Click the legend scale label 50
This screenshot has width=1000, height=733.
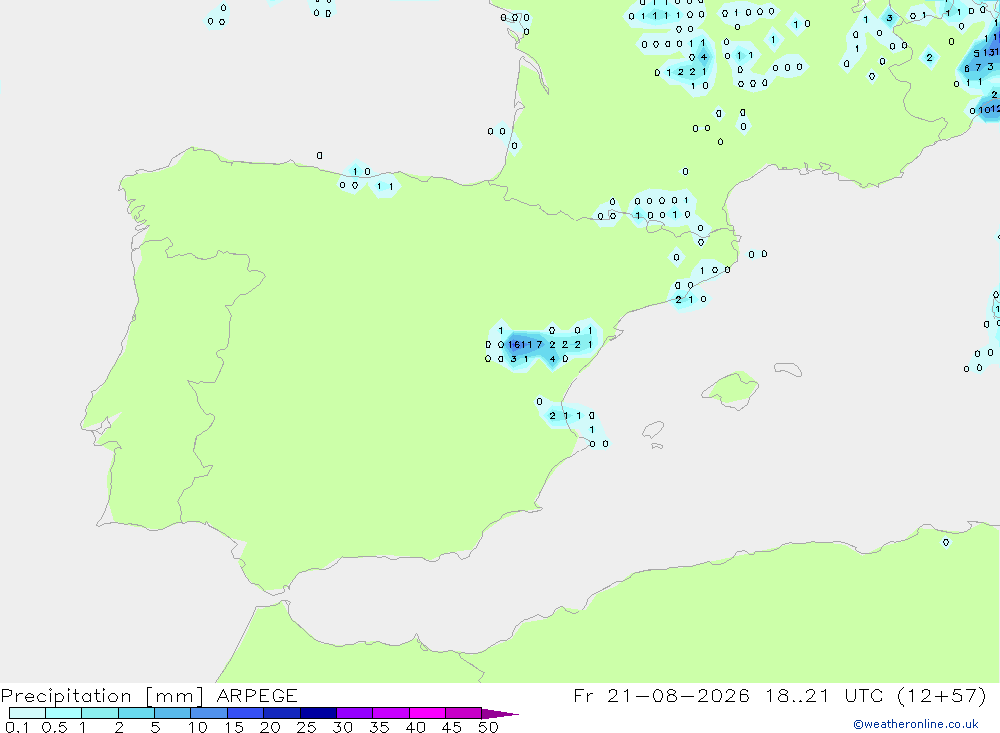click(488, 727)
